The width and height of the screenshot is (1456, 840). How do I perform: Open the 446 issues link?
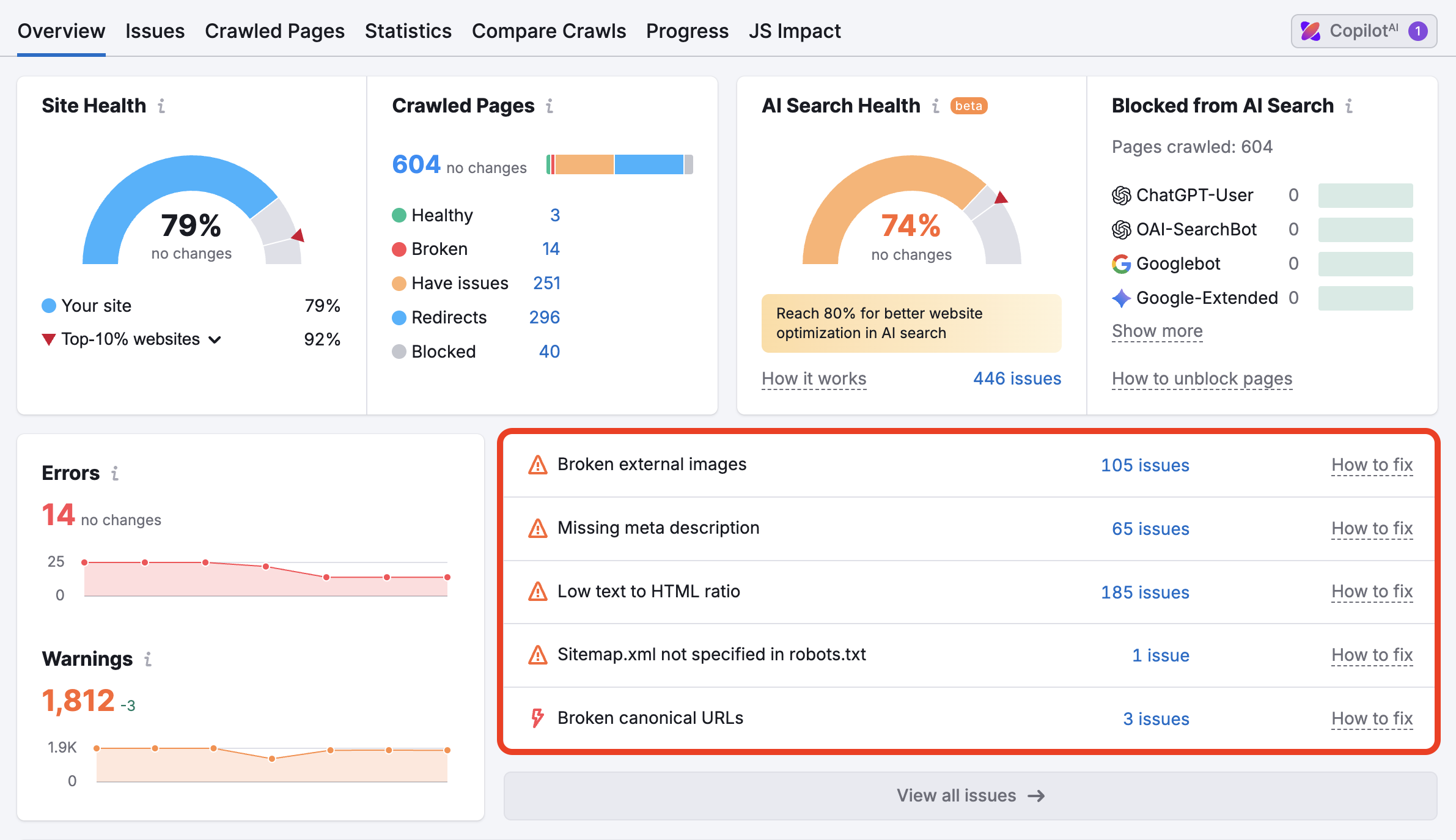1017,379
